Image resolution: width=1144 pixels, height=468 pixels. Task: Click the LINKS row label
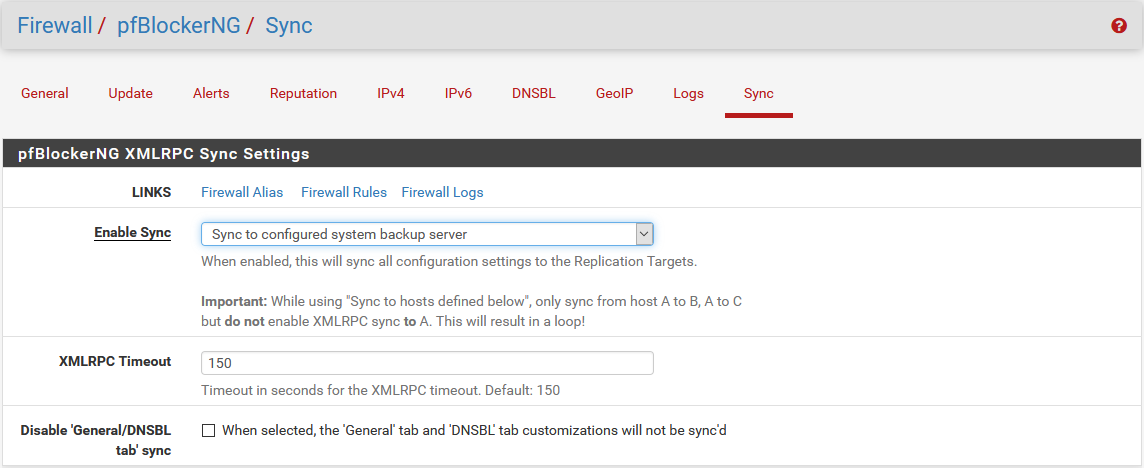(x=152, y=193)
